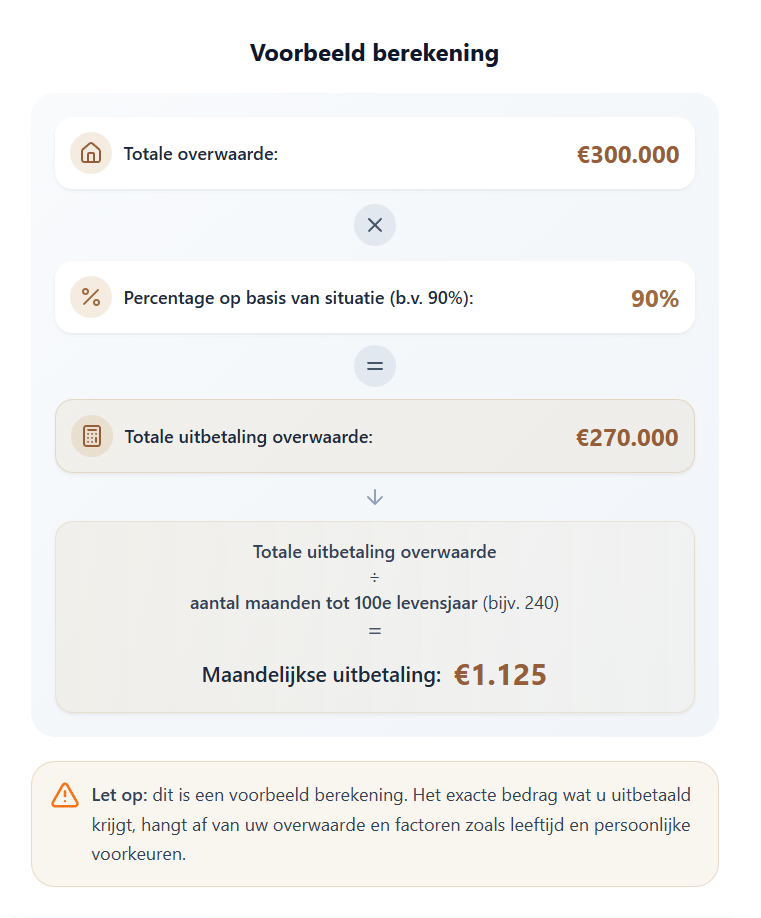Viewport: 761px width, 918px height.
Task: Click the calculator icon beside Totale uitbetaling
Action: 92,437
